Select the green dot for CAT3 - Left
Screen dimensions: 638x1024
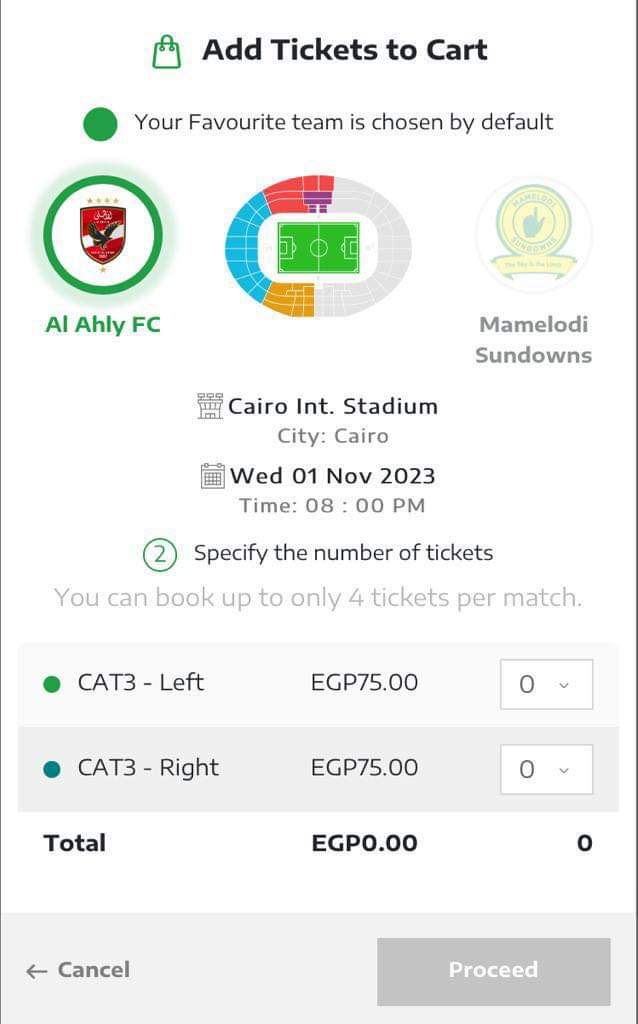tap(53, 684)
